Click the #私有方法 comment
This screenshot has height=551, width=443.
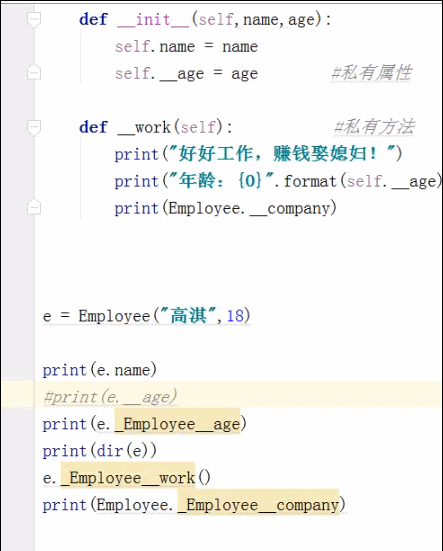[x=374, y=127]
